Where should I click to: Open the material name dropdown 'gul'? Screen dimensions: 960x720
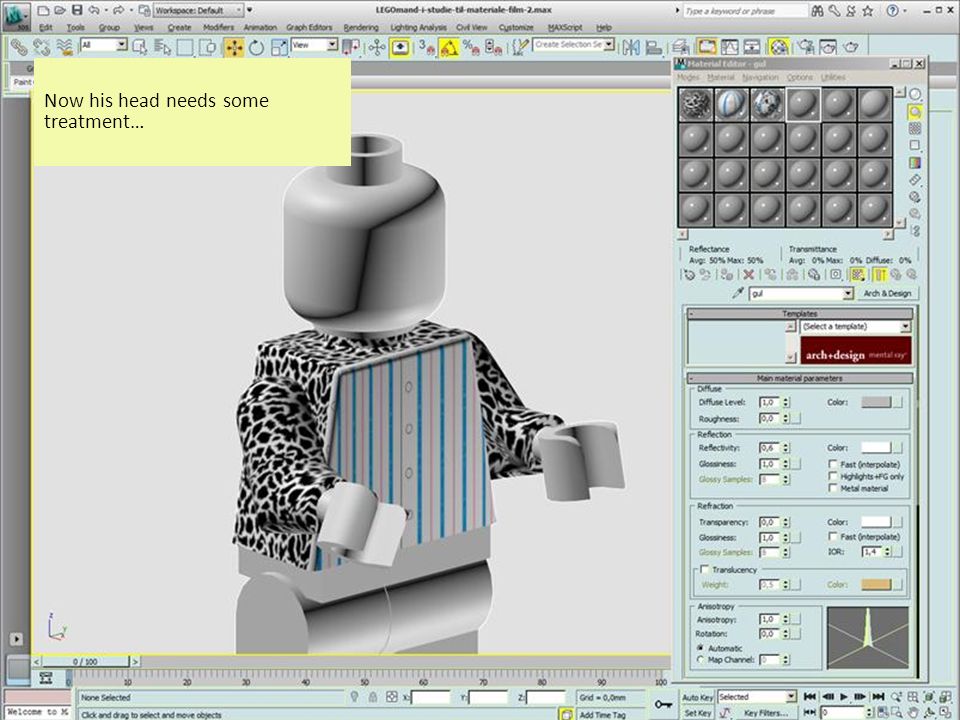coord(801,294)
